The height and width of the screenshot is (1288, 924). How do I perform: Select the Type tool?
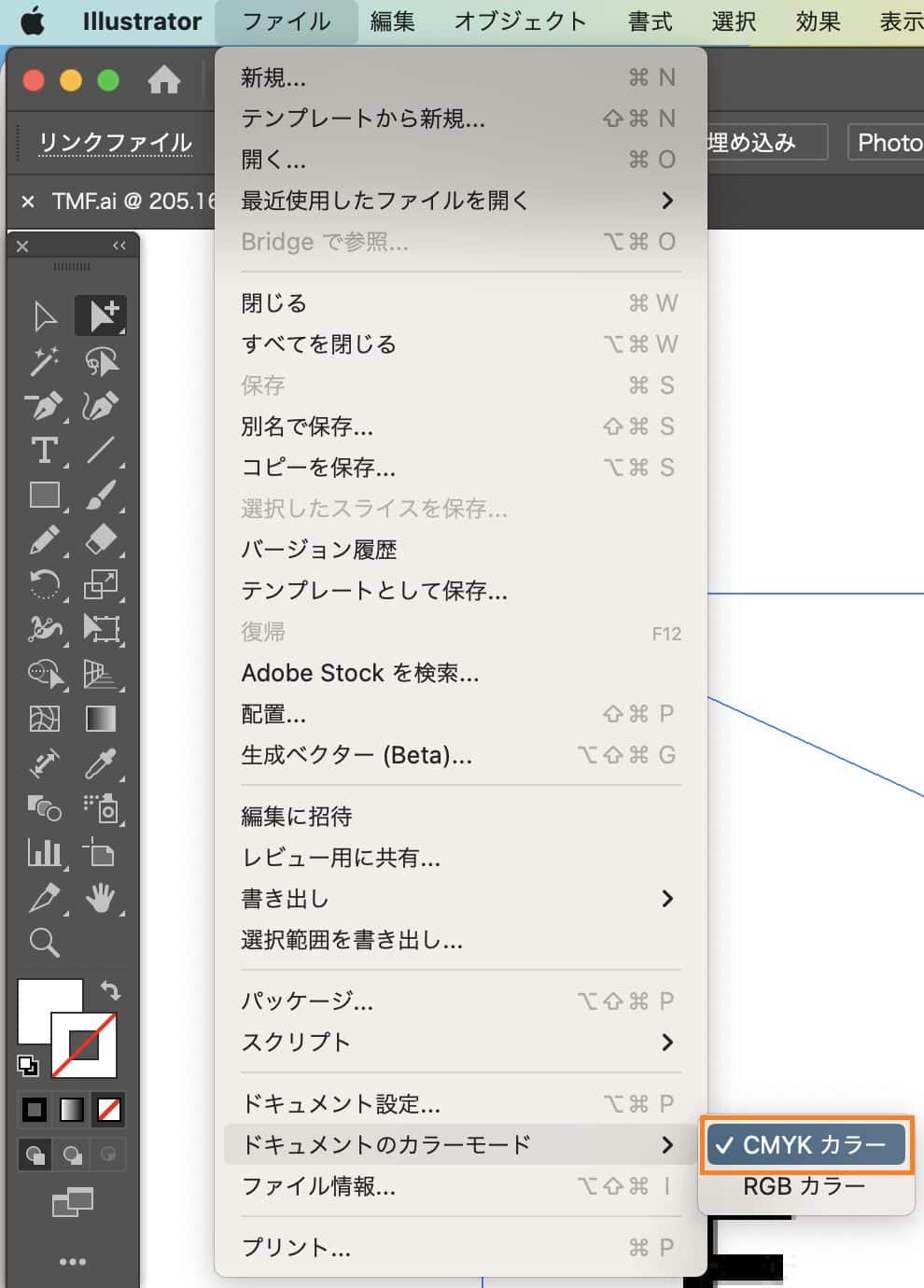pos(45,450)
